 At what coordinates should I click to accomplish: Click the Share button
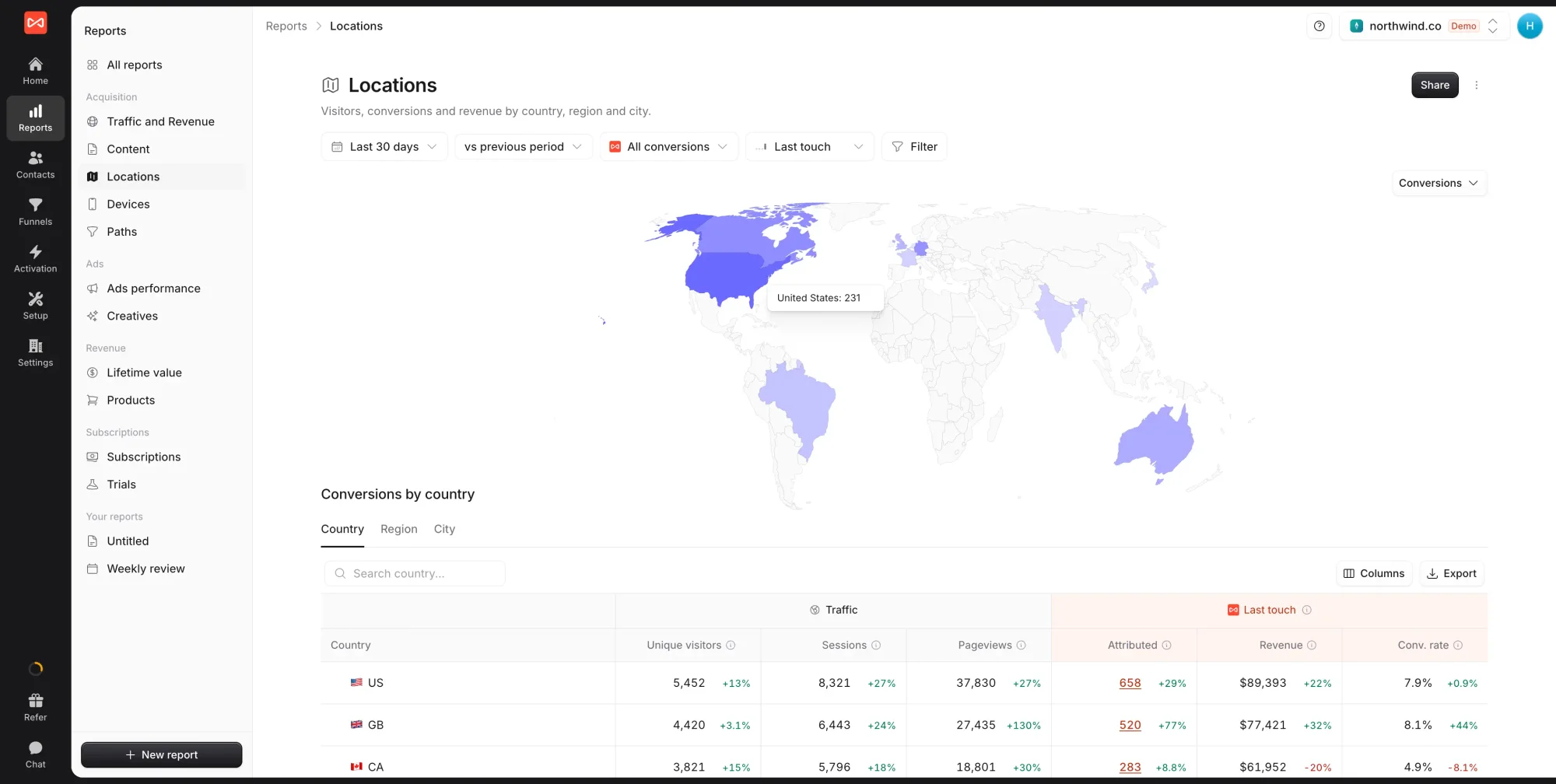(1435, 86)
